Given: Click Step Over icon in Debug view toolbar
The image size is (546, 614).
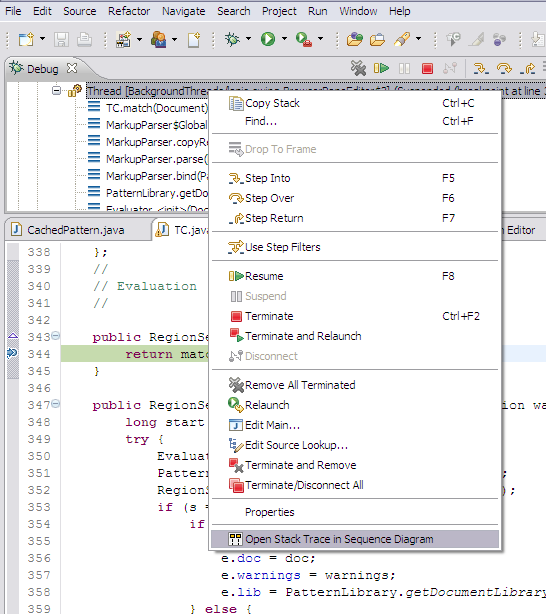Looking at the screenshot, I should pos(504,69).
